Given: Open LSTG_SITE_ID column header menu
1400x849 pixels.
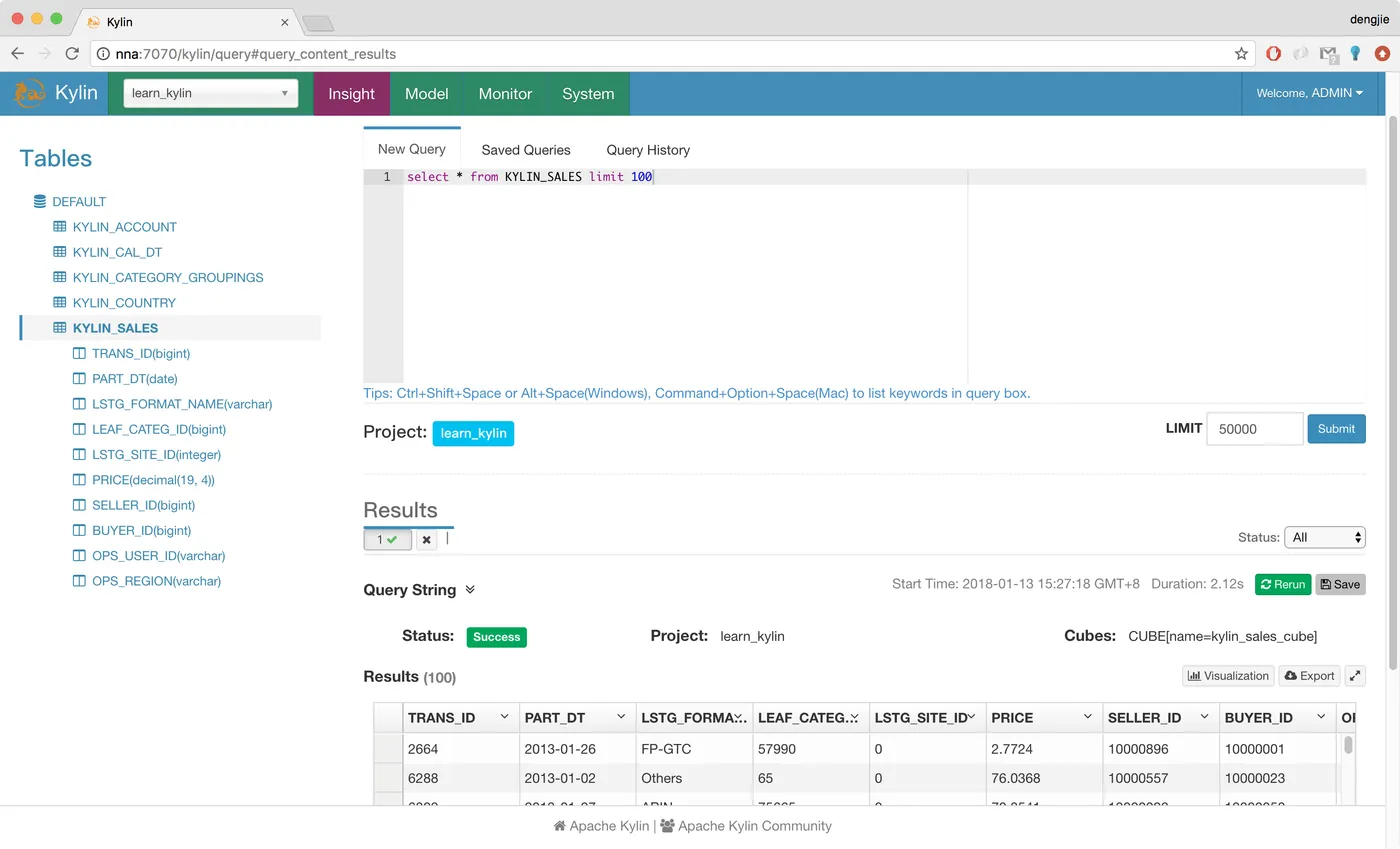Looking at the screenshot, I should [x=971, y=717].
